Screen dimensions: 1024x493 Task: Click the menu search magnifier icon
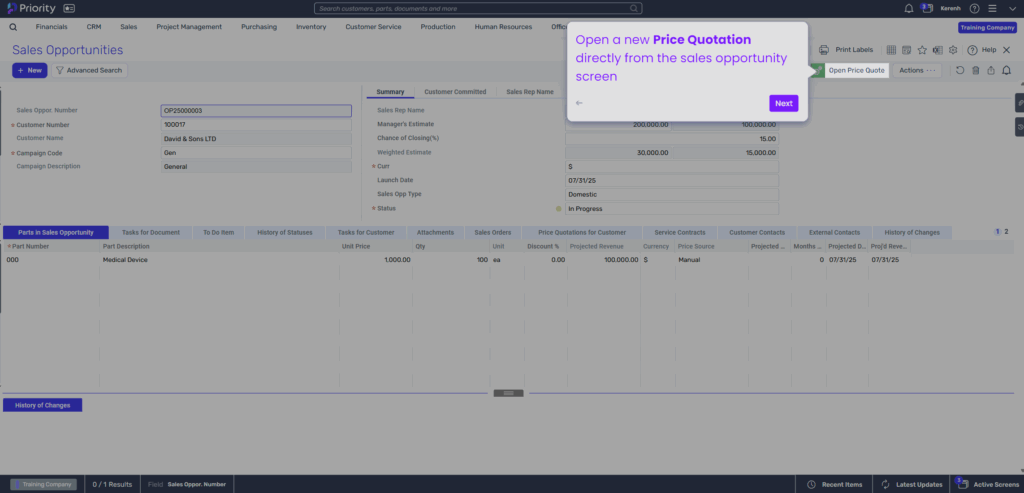click(13, 27)
